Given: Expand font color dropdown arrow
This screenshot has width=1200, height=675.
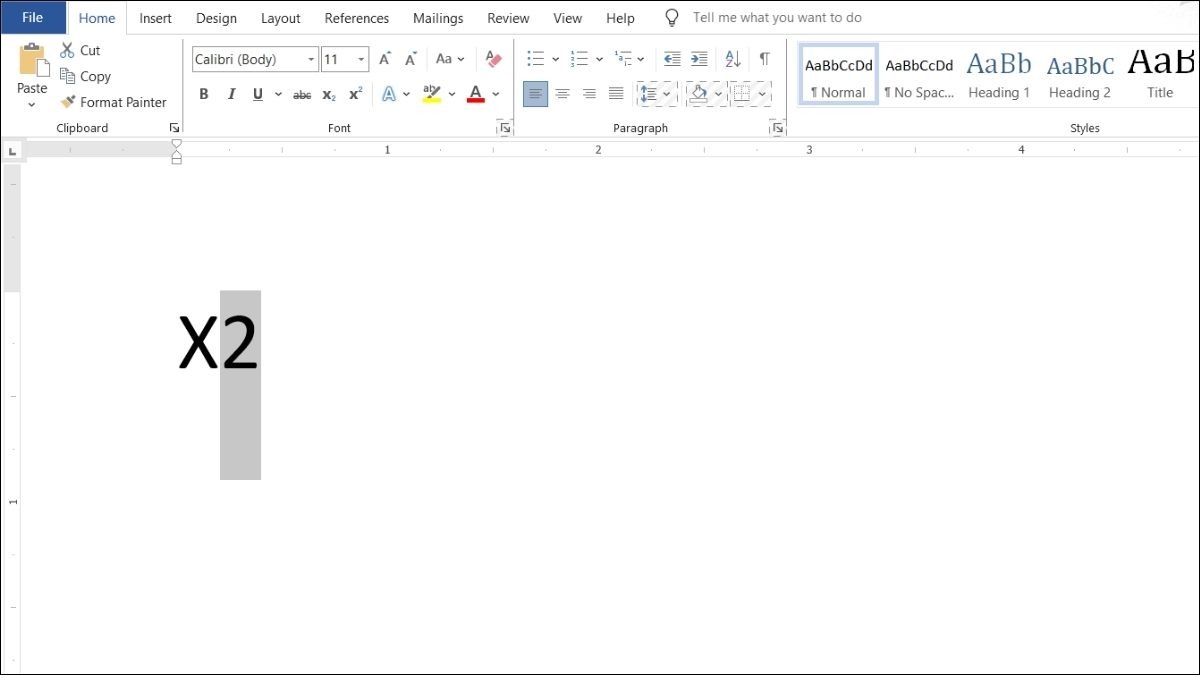Looking at the screenshot, I should click(496, 95).
